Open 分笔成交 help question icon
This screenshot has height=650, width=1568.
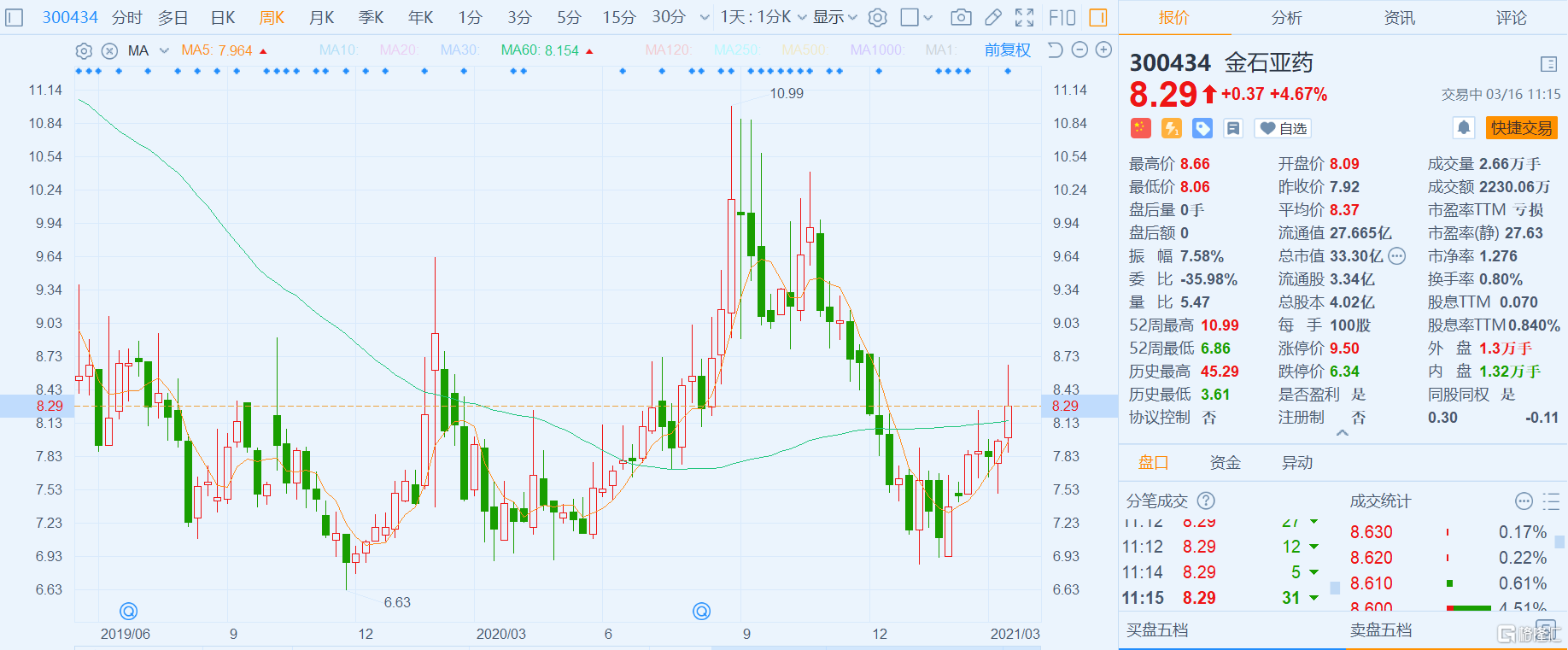click(1206, 501)
